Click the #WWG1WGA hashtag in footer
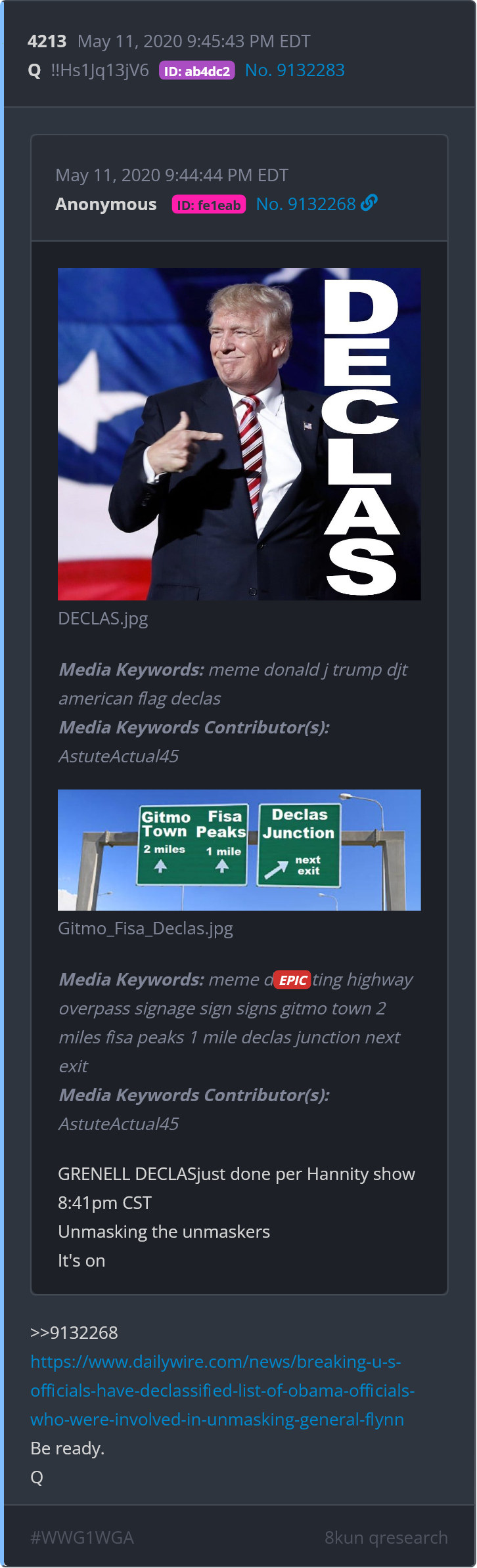477x1568 pixels. [x=82, y=1538]
